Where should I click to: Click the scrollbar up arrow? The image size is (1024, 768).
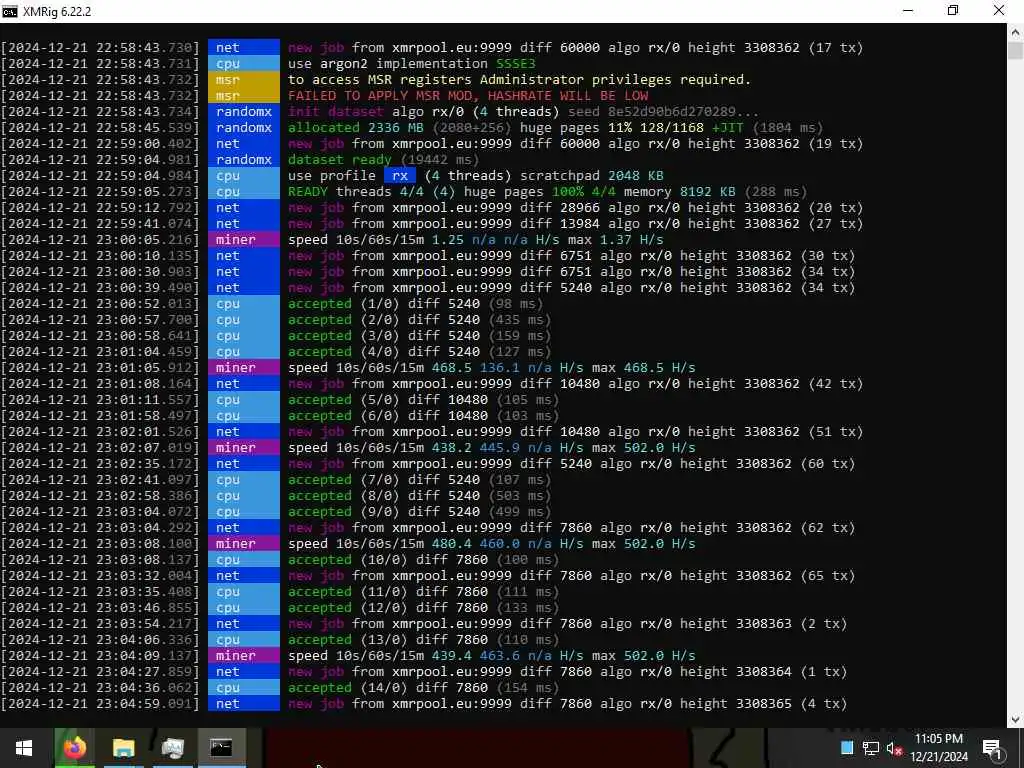pyautogui.click(x=1015, y=31)
